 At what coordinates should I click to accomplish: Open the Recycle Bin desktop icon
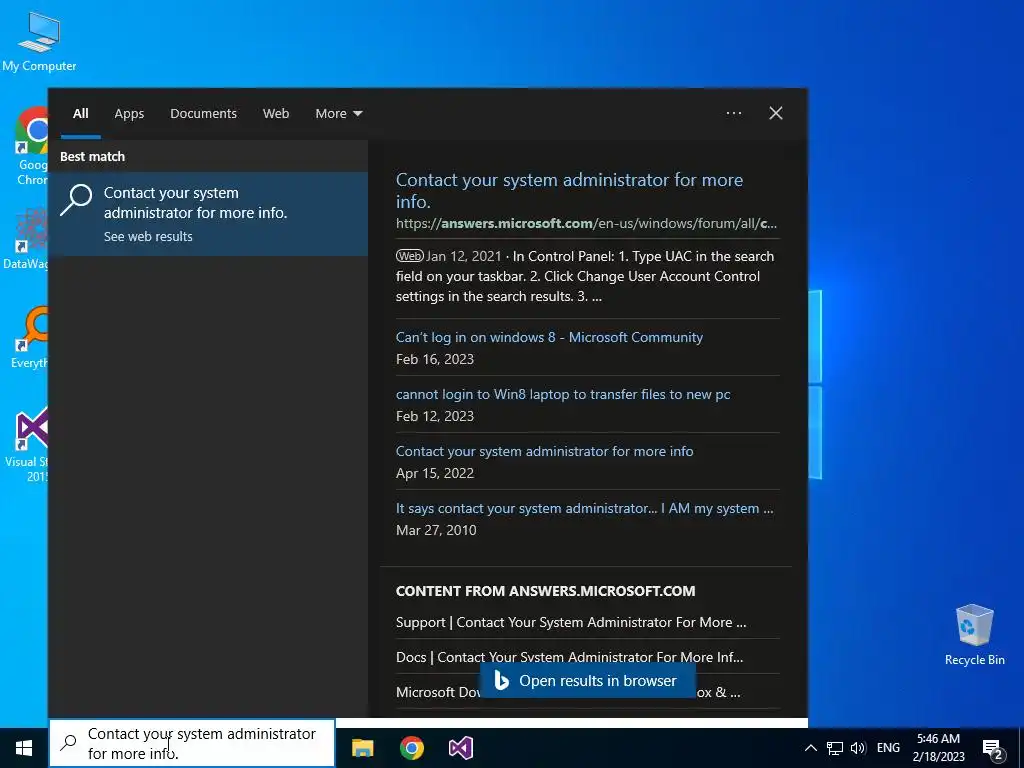click(974, 635)
